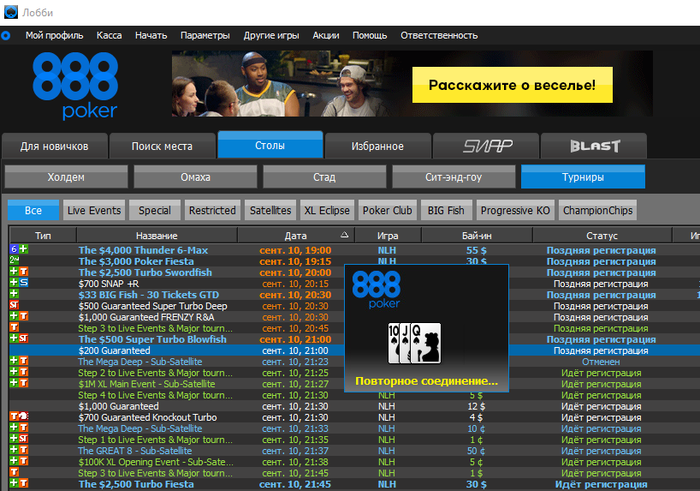Open the Начать menu
Screen dimensions: 700x491
[x=151, y=35]
